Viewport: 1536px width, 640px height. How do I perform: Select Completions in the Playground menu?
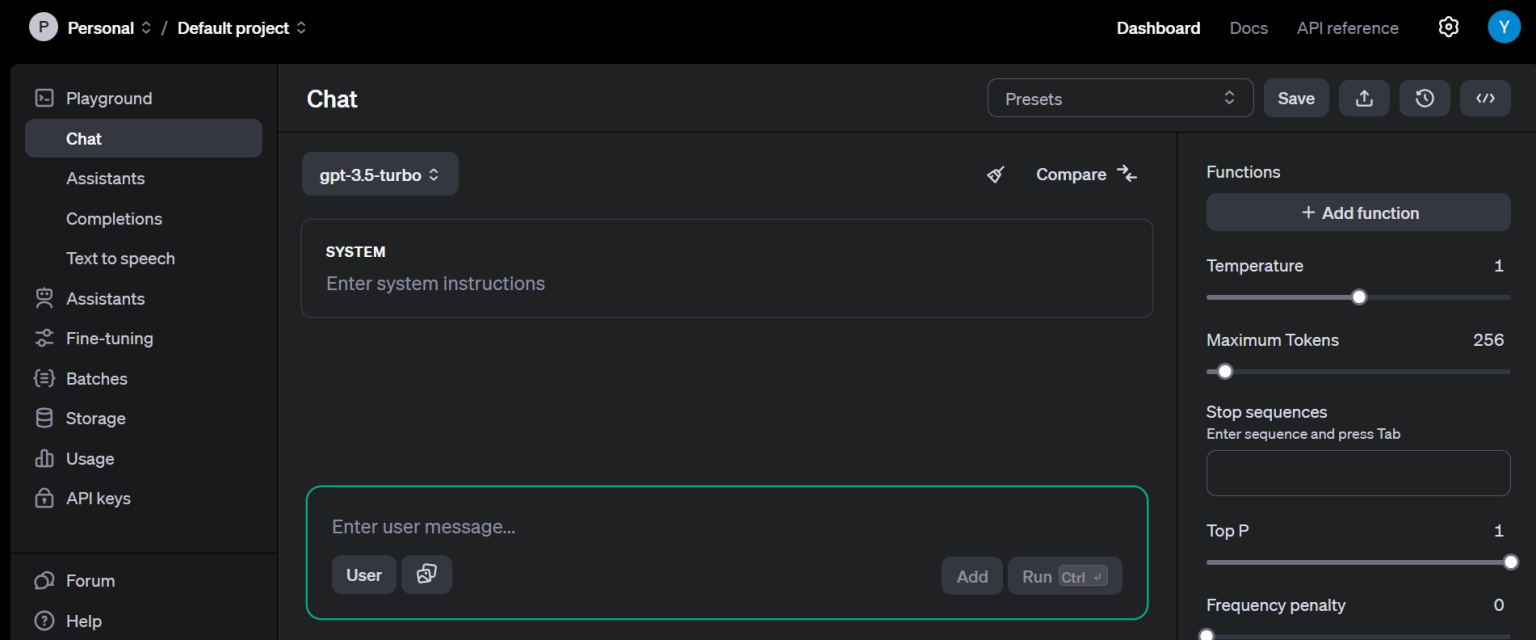[114, 219]
